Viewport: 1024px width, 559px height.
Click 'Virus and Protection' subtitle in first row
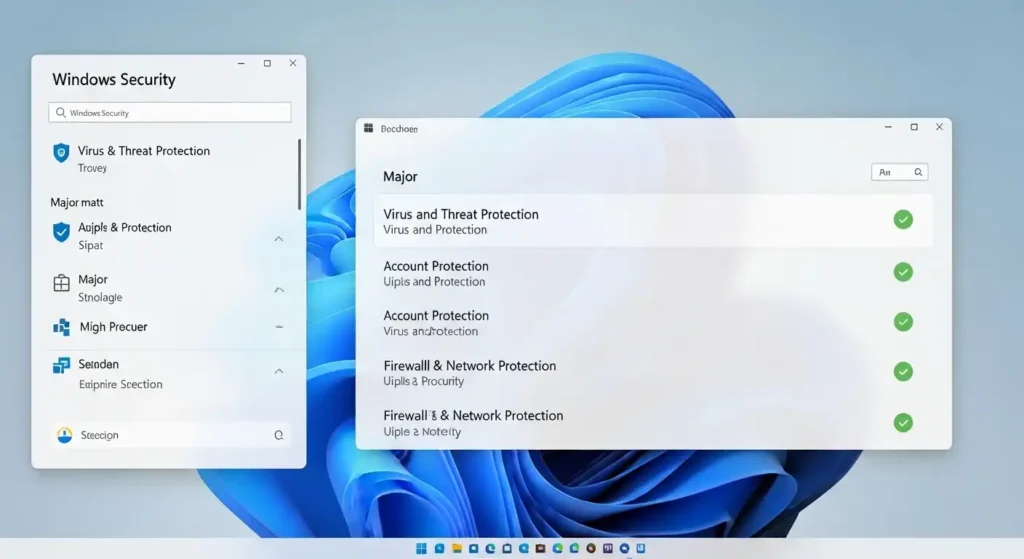click(435, 230)
